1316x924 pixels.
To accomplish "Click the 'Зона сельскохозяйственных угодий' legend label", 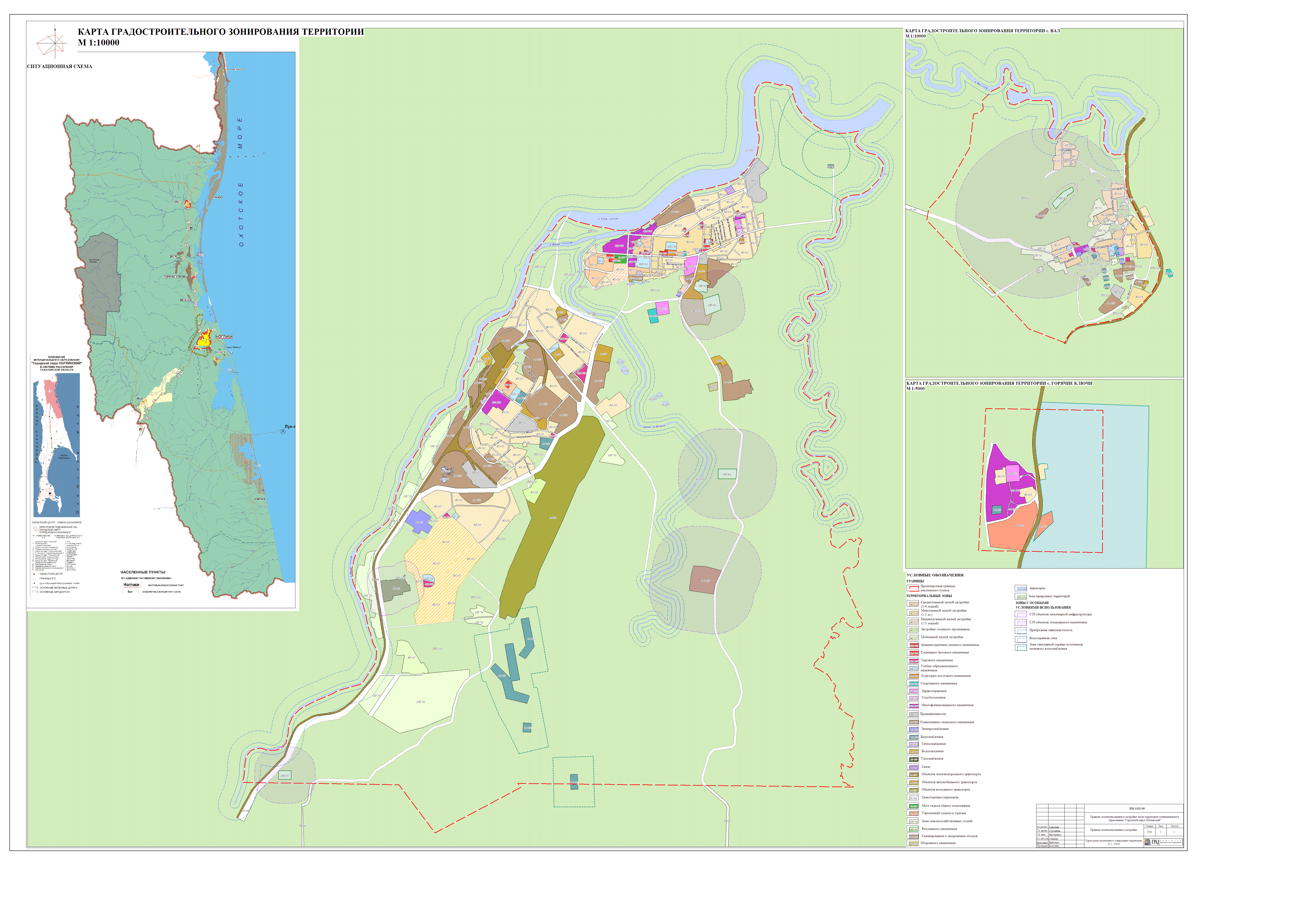I will tap(947, 821).
